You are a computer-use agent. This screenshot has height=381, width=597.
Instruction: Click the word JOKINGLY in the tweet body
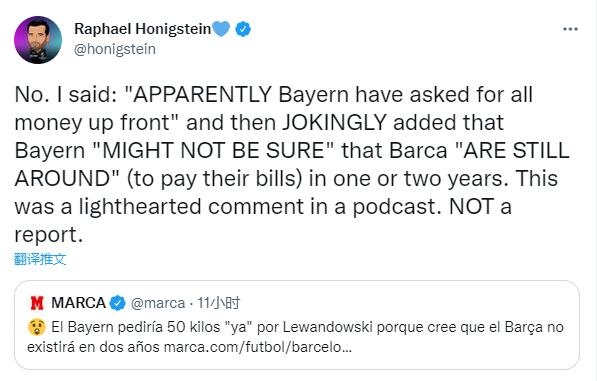[334, 123]
